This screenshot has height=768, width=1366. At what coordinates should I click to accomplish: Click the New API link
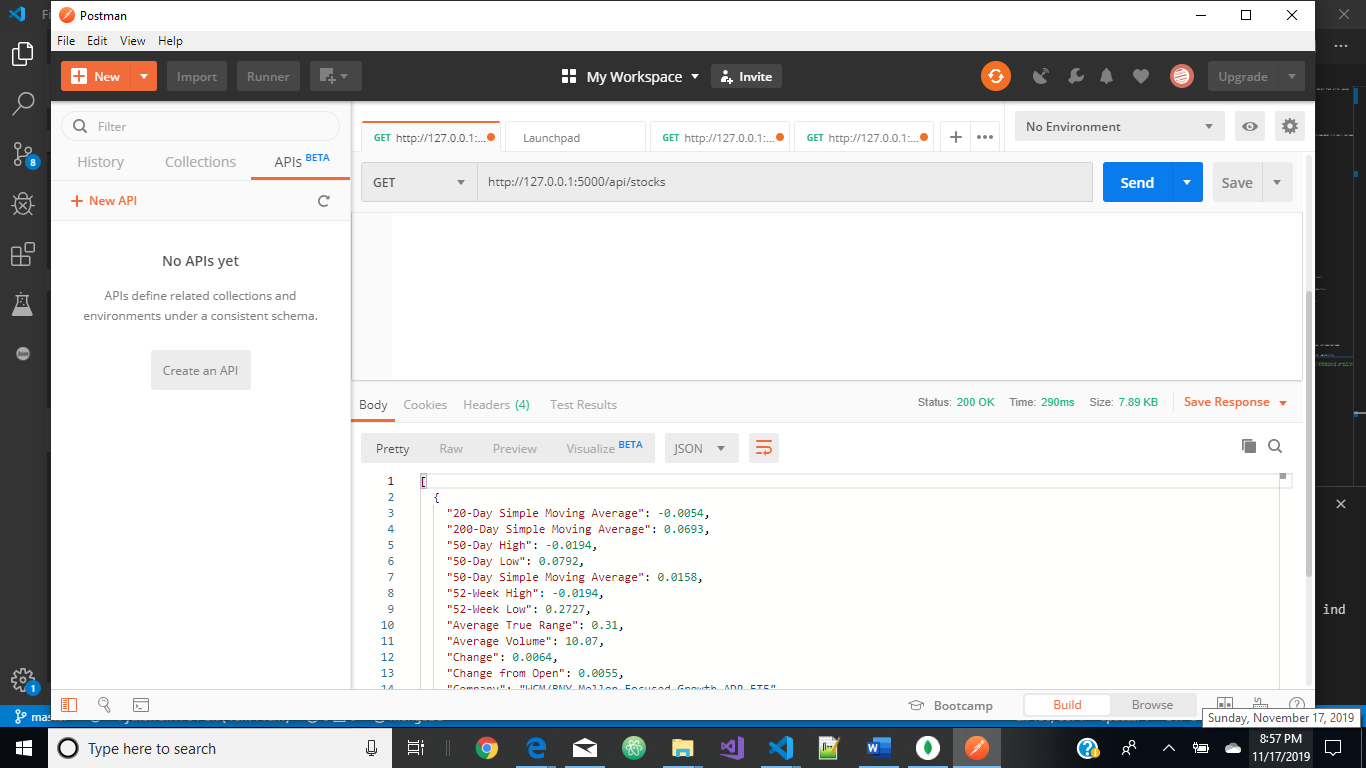coord(104,201)
